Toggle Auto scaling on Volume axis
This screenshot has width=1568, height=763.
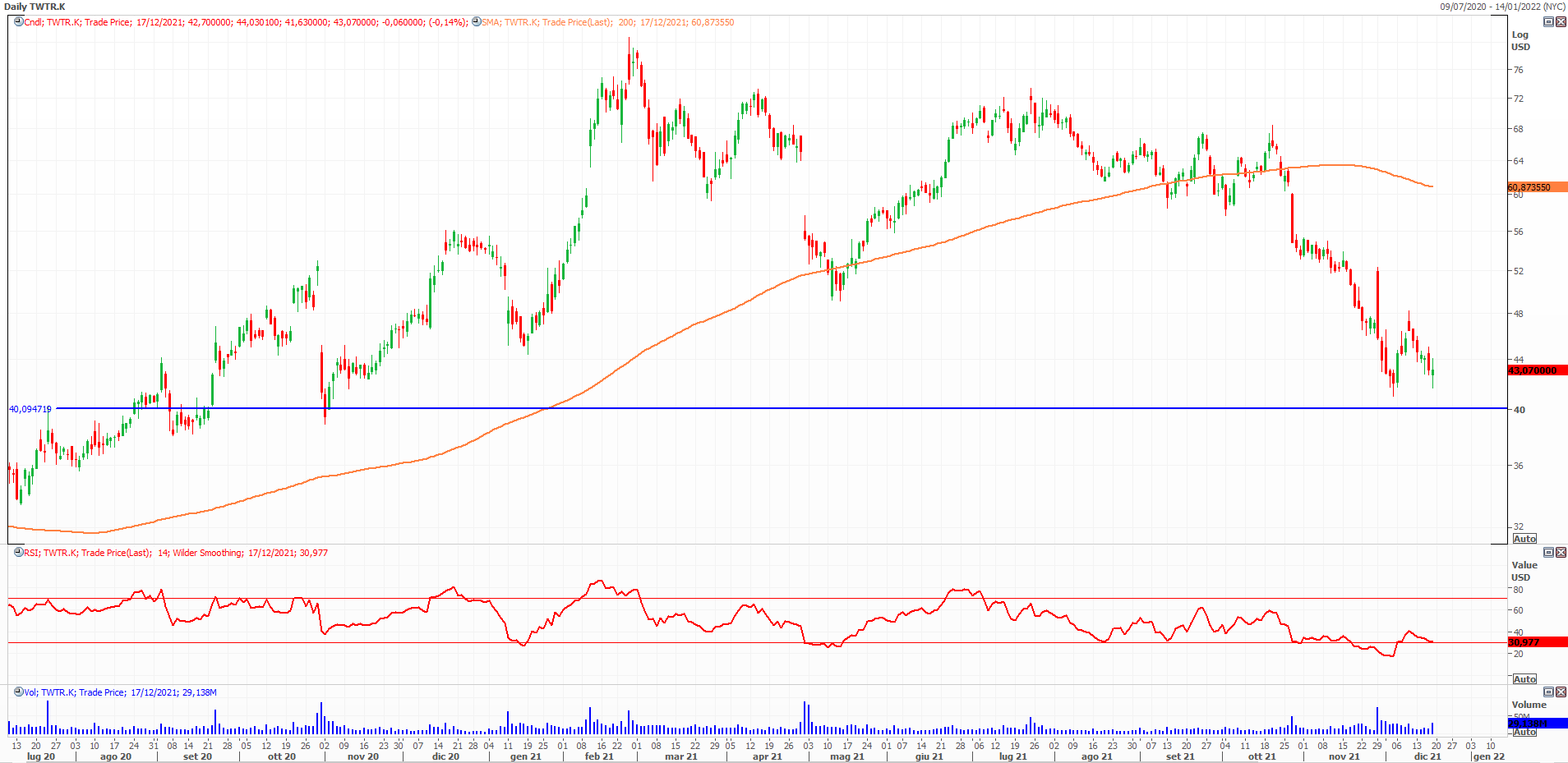tap(1524, 732)
